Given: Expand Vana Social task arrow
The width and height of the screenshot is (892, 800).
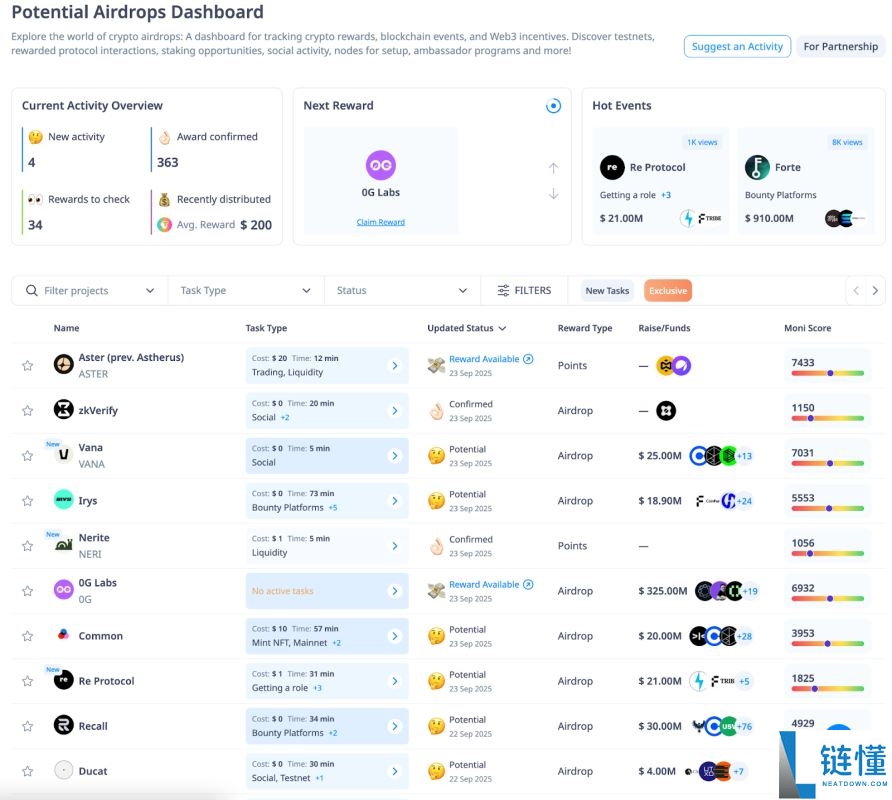Looking at the screenshot, I should (395, 456).
